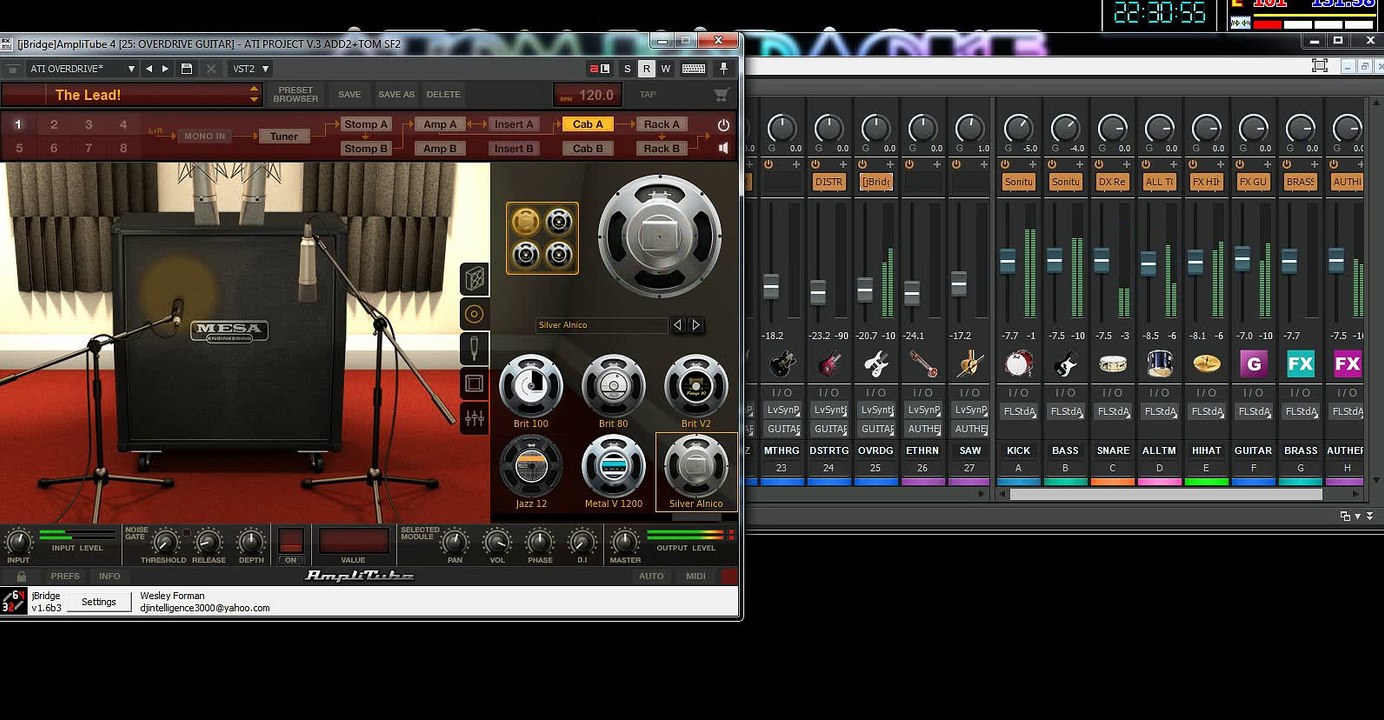
Task: Go to previous speaker with left arrow
Action: point(678,325)
